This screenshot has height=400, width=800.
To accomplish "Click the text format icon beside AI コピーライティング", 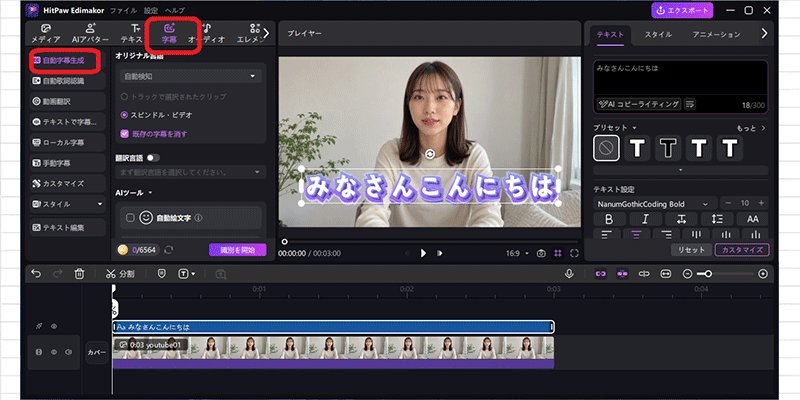I will pyautogui.click(x=690, y=104).
